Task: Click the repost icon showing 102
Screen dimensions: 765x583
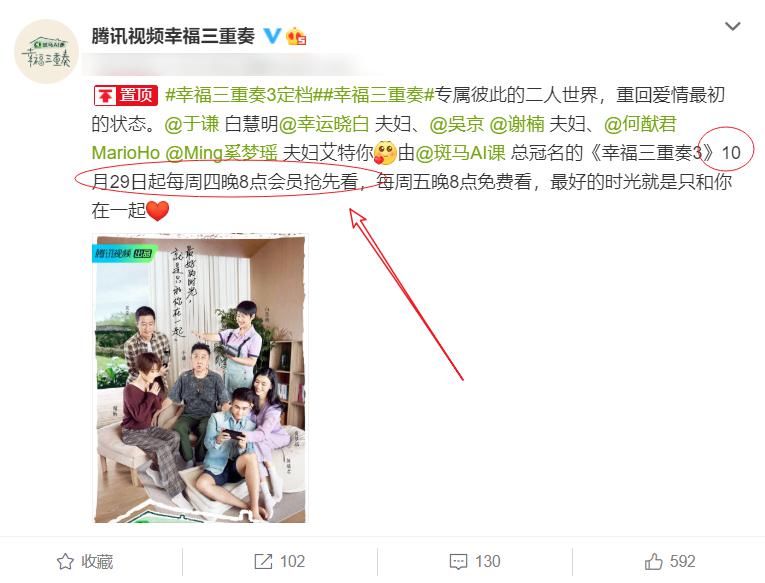Action: [x=263, y=562]
